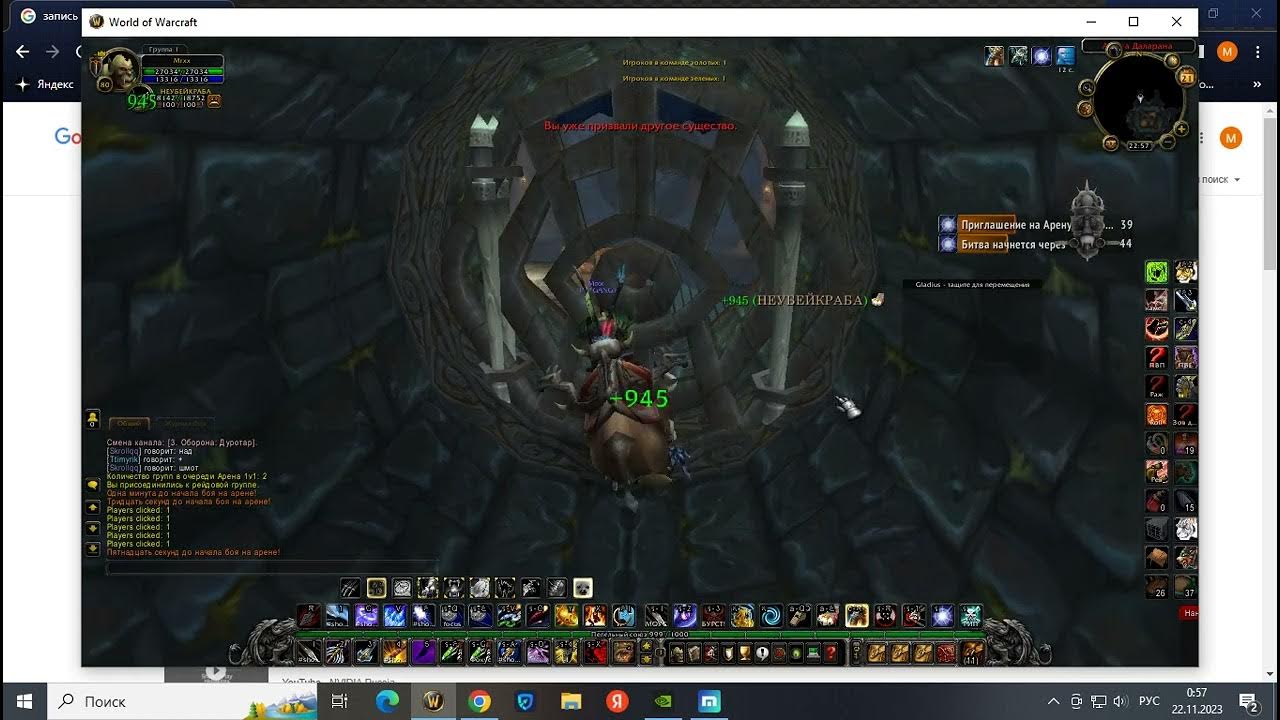This screenshot has height=720, width=1280.
Task: Use the focus macro on action bar
Action: tap(452, 615)
